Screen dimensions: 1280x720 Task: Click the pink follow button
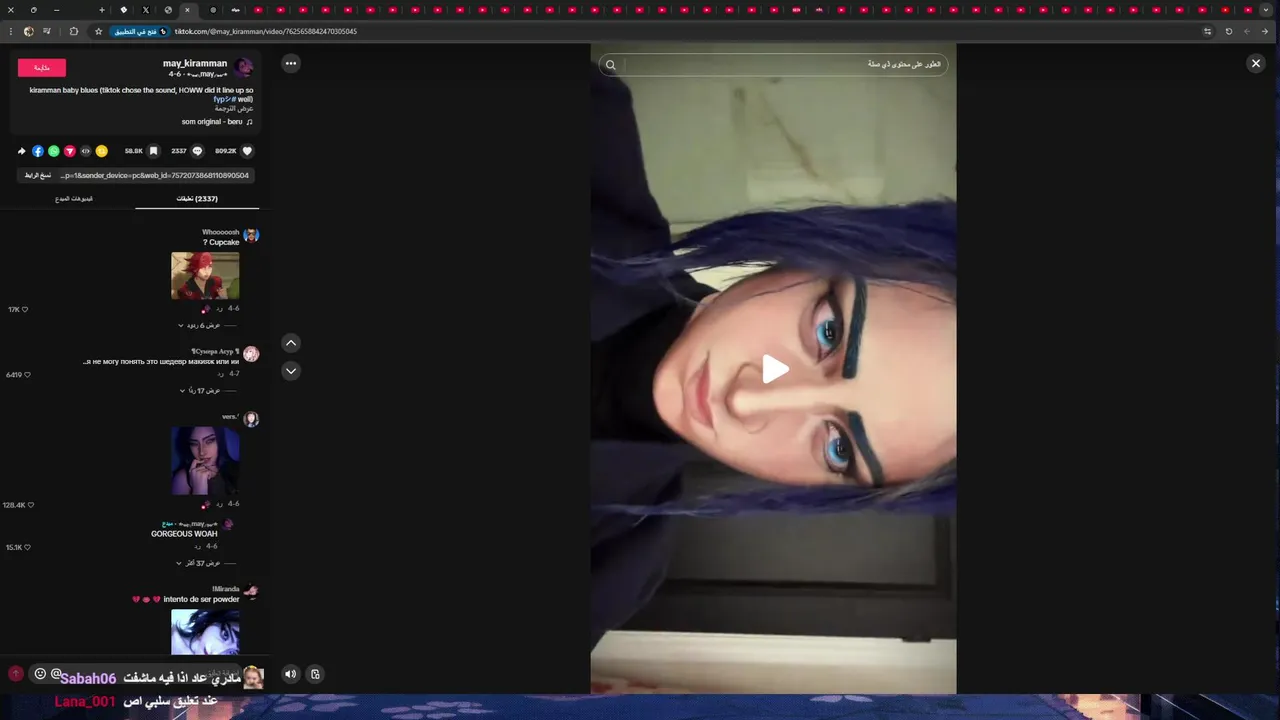[x=42, y=68]
